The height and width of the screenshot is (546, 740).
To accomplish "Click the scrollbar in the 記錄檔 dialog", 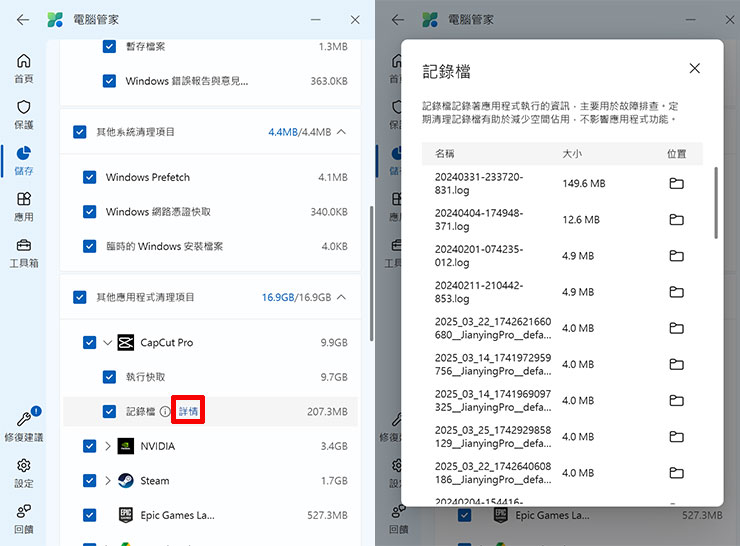I will [716, 203].
